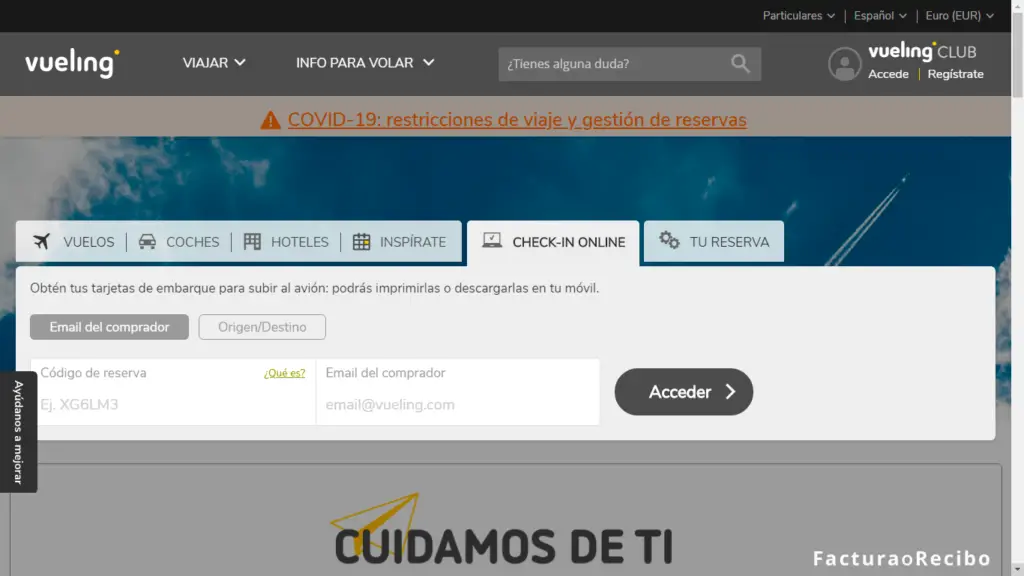Click the calendar icon in Inspírate tab
The image size is (1024, 576).
pyautogui.click(x=361, y=242)
